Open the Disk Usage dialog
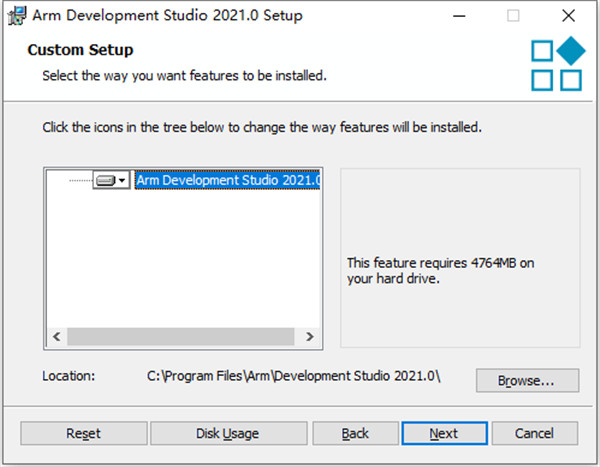This screenshot has width=600, height=467. 227,433
